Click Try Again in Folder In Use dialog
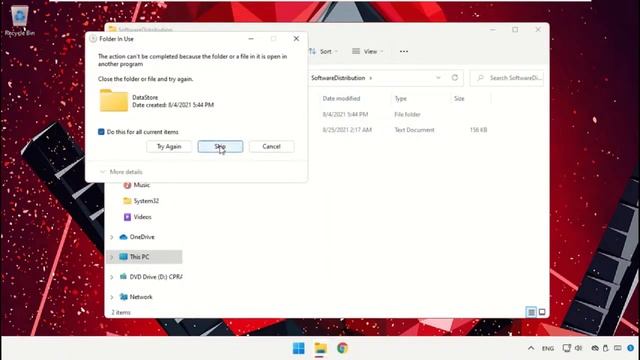 [169, 147]
